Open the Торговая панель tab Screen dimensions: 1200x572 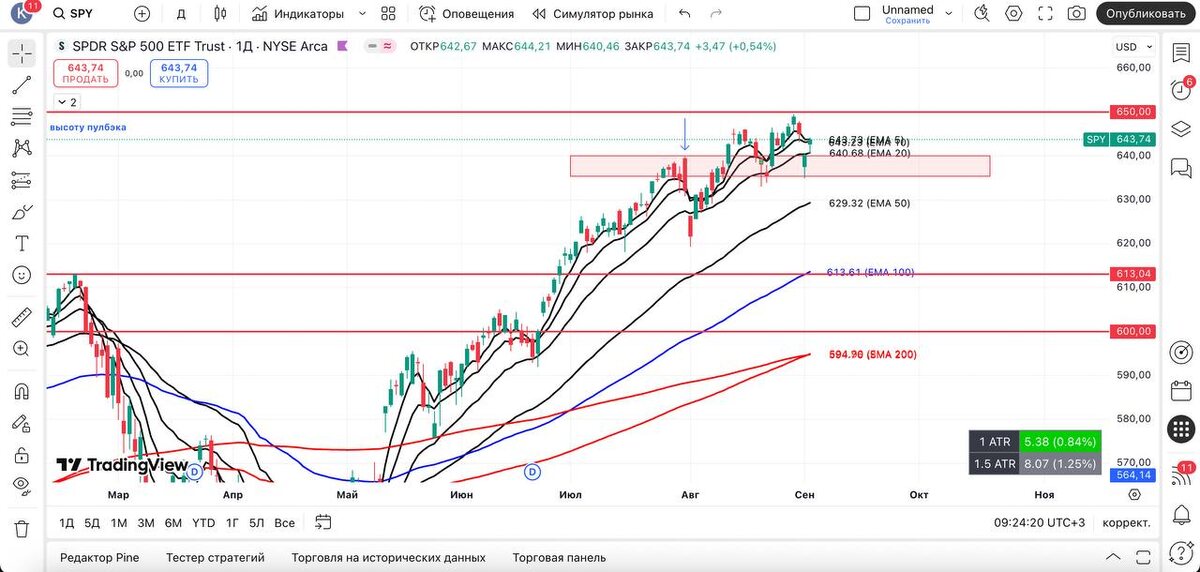(560, 558)
